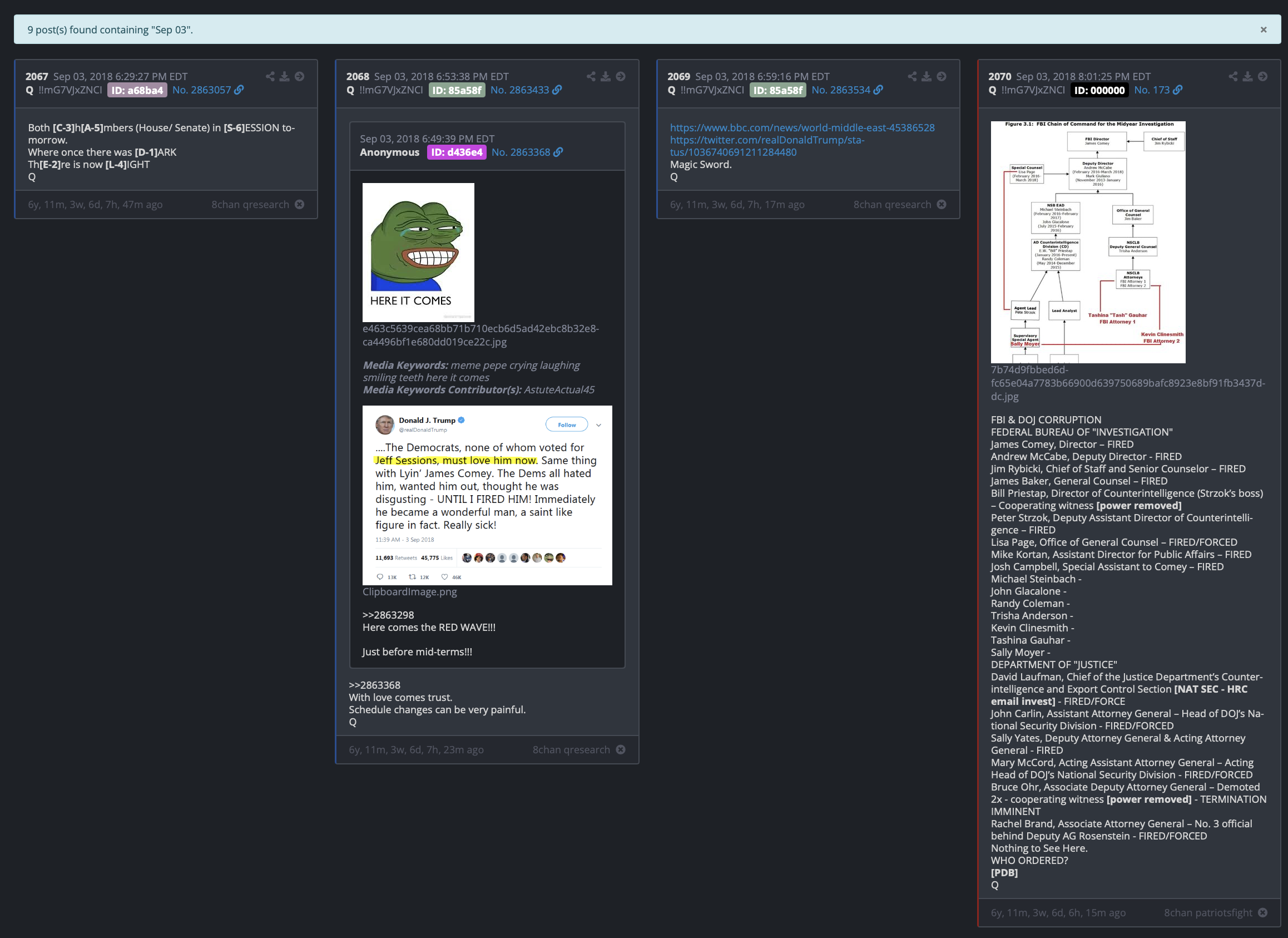Screen dimensions: 1288x938
Task: Download post 2068
Action: click(x=606, y=76)
